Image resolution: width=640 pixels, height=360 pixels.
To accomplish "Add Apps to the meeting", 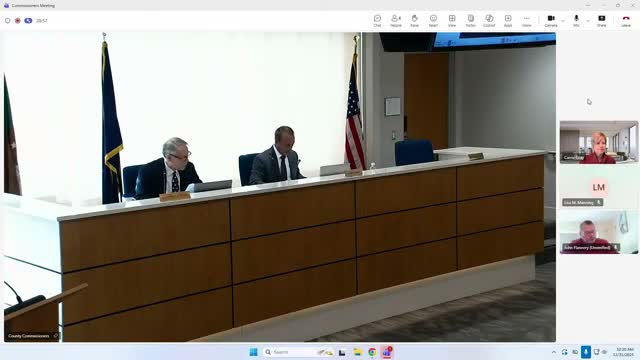I will click(x=508, y=20).
